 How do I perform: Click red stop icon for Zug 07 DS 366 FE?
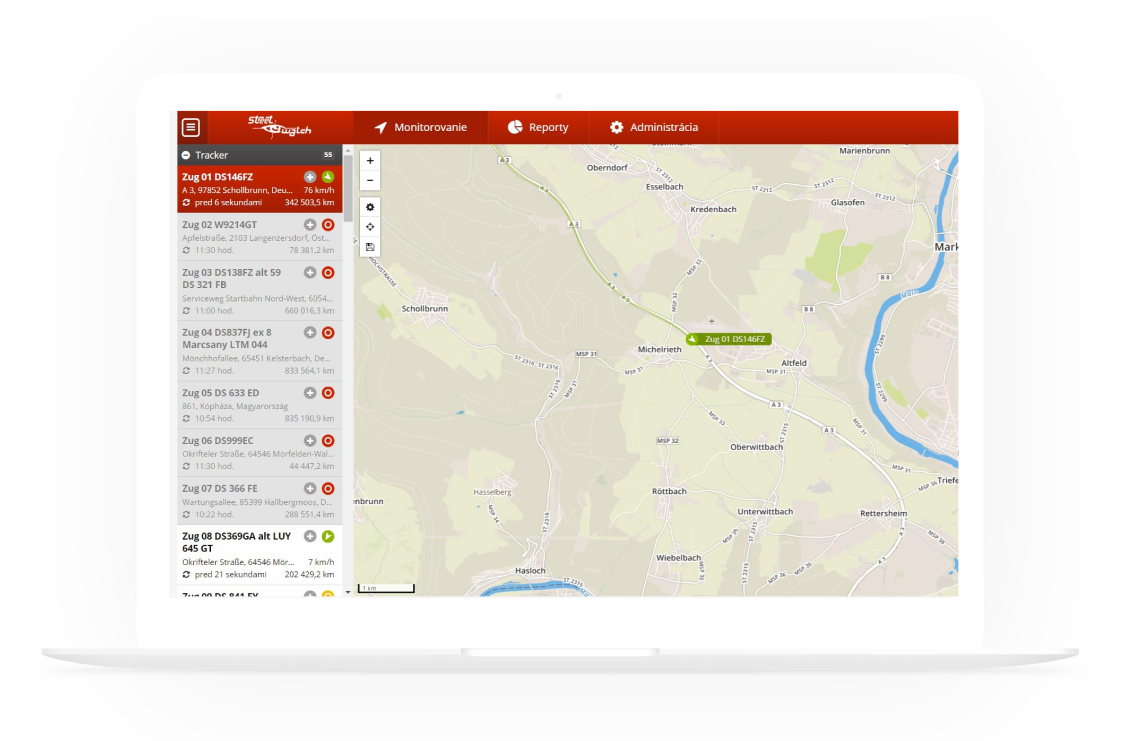coord(328,489)
